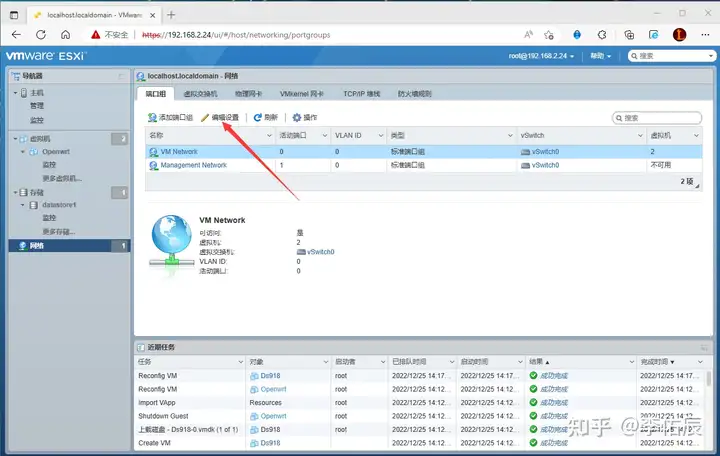The image size is (720, 456).
Task: Open the global search box dropdown arrow
Action: tap(711, 56)
